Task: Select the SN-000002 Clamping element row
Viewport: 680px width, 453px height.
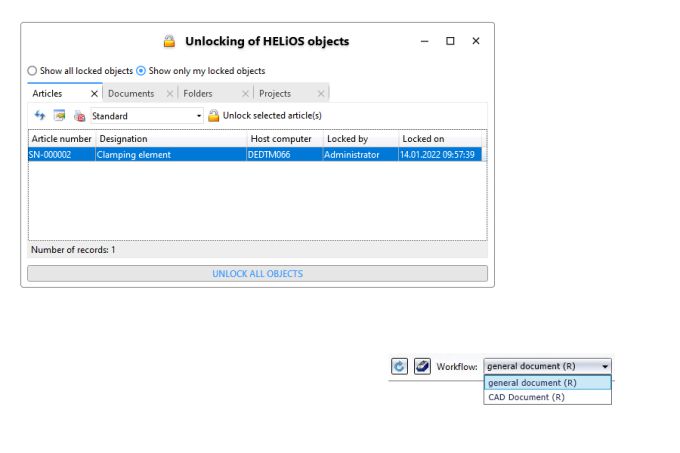Action: [x=255, y=155]
